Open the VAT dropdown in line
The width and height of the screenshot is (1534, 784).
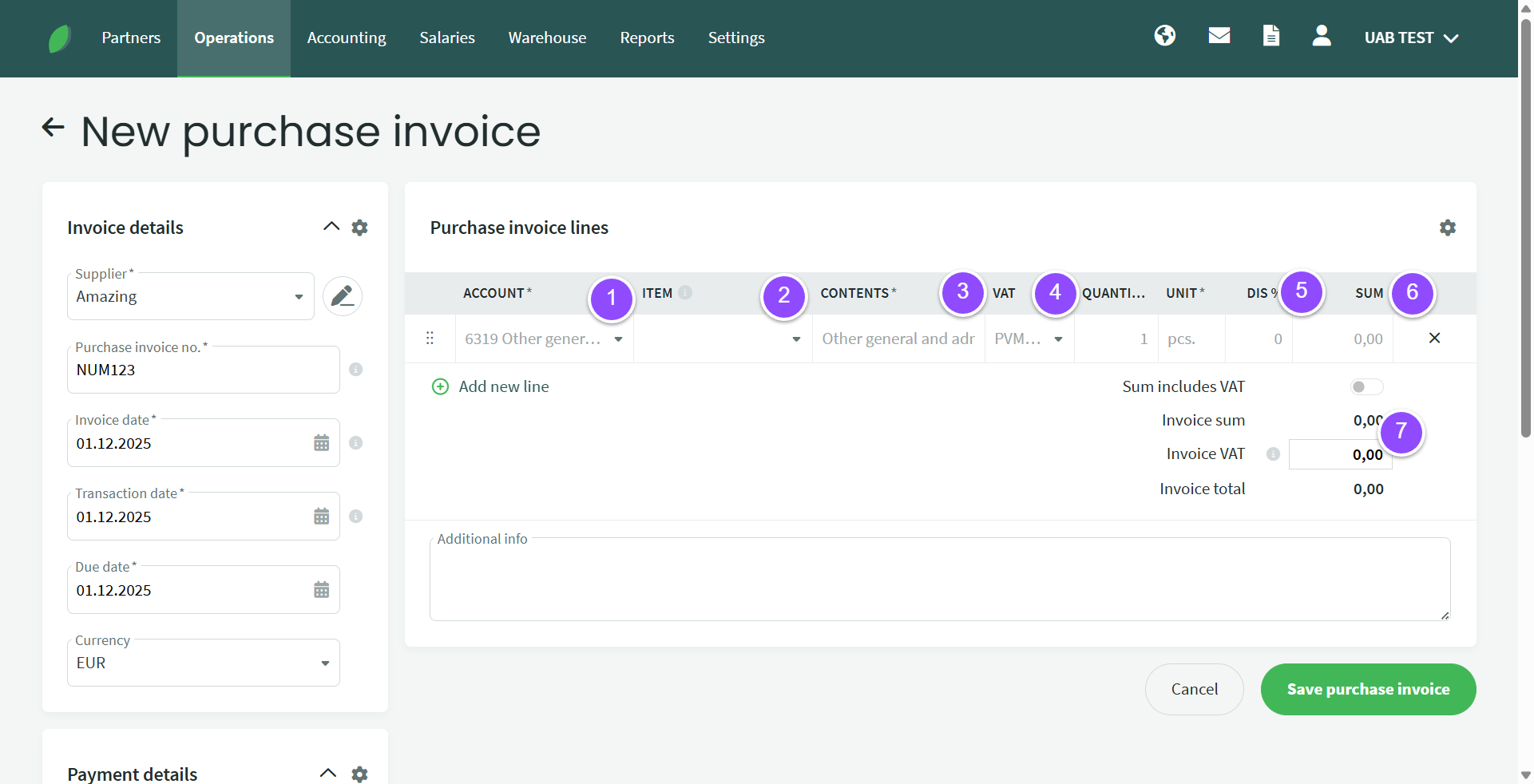click(1058, 339)
